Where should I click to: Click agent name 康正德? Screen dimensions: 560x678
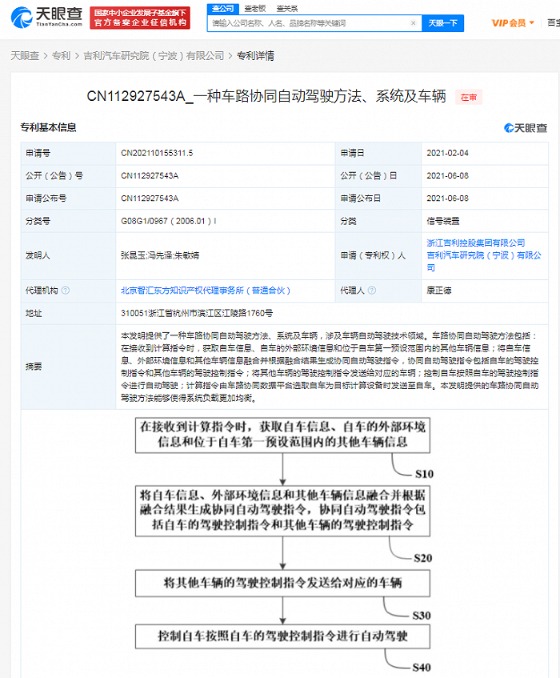[x=439, y=291]
